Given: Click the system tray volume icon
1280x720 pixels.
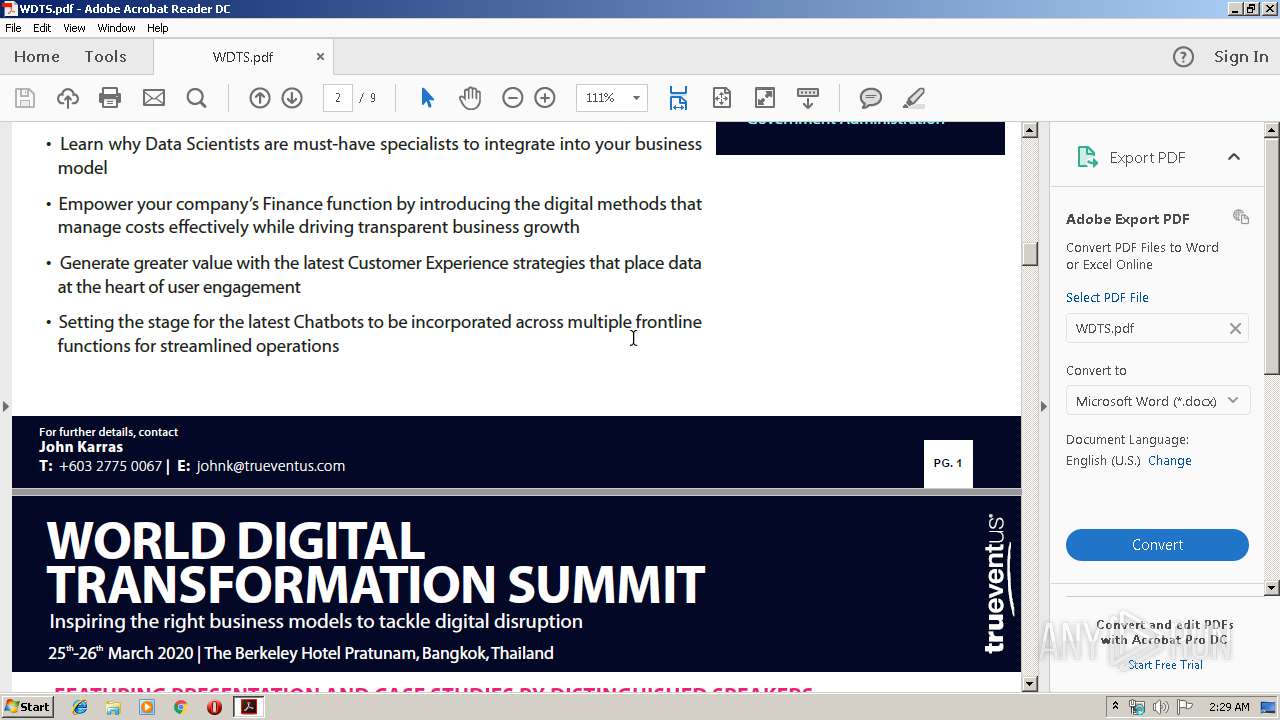Looking at the screenshot, I should [x=1160, y=707].
